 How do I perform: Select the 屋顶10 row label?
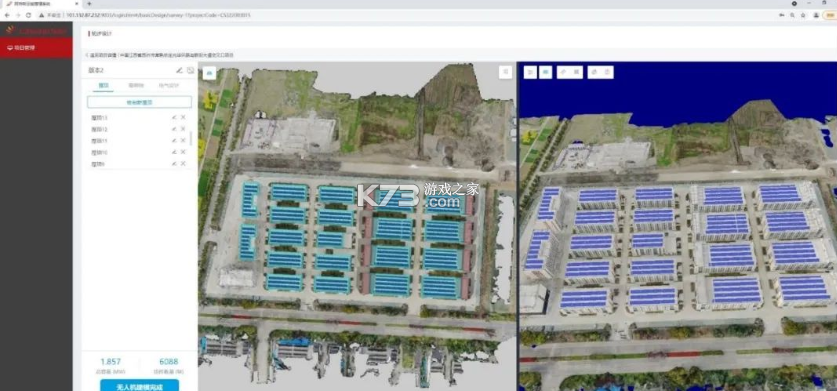[100, 152]
